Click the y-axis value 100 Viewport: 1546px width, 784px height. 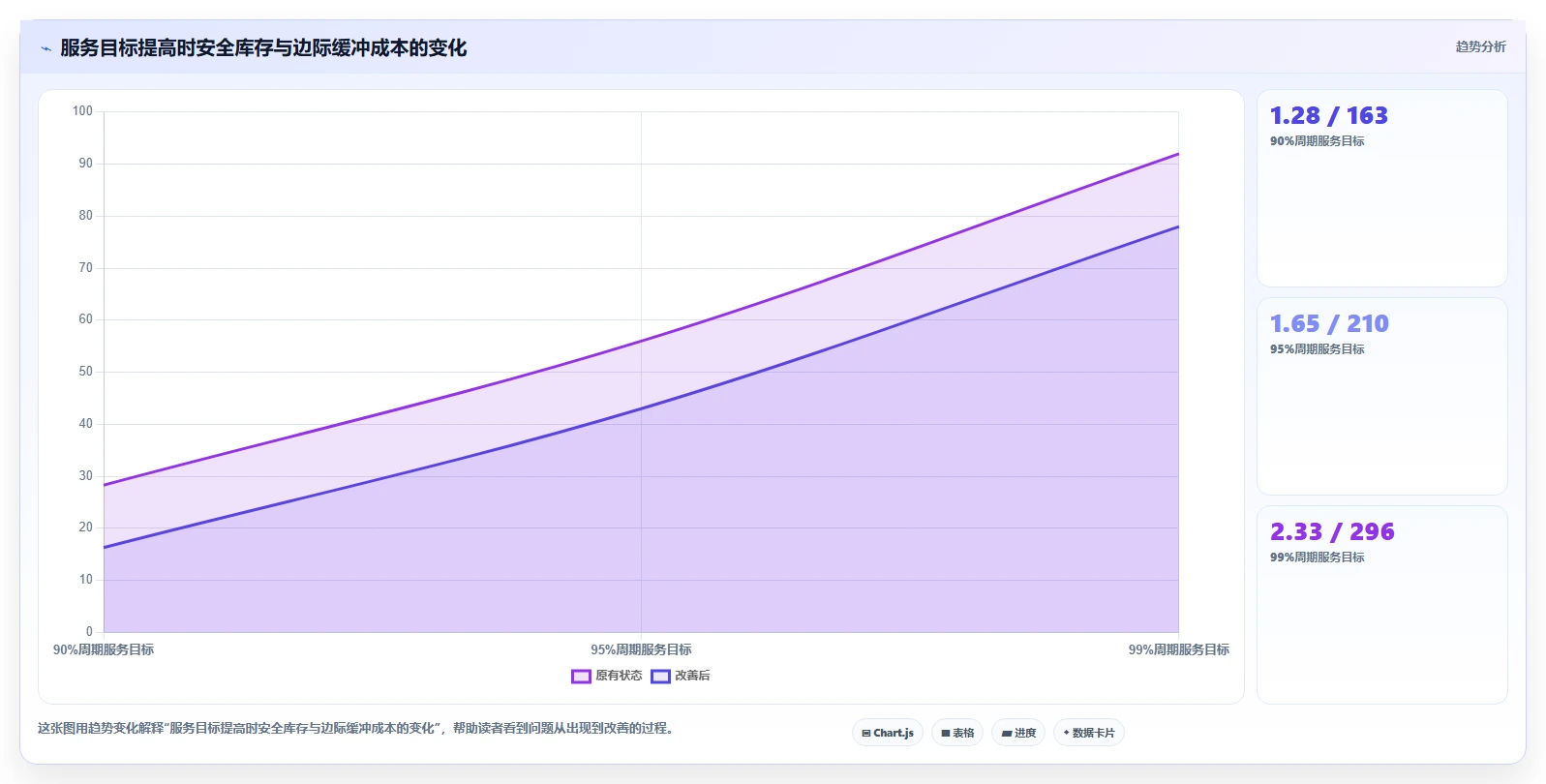pyautogui.click(x=82, y=111)
